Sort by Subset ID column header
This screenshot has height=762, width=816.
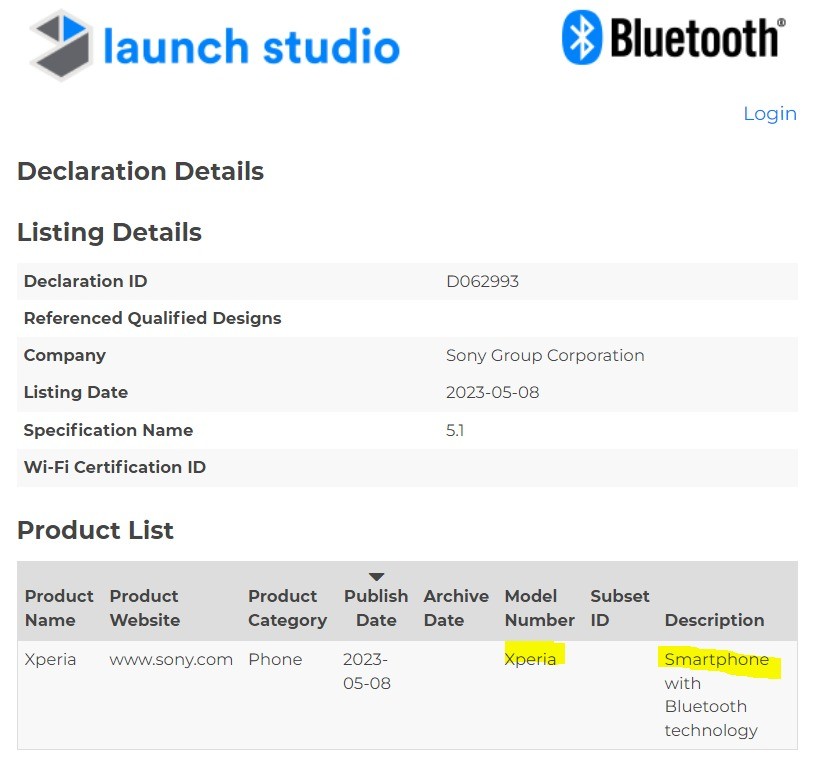point(619,608)
